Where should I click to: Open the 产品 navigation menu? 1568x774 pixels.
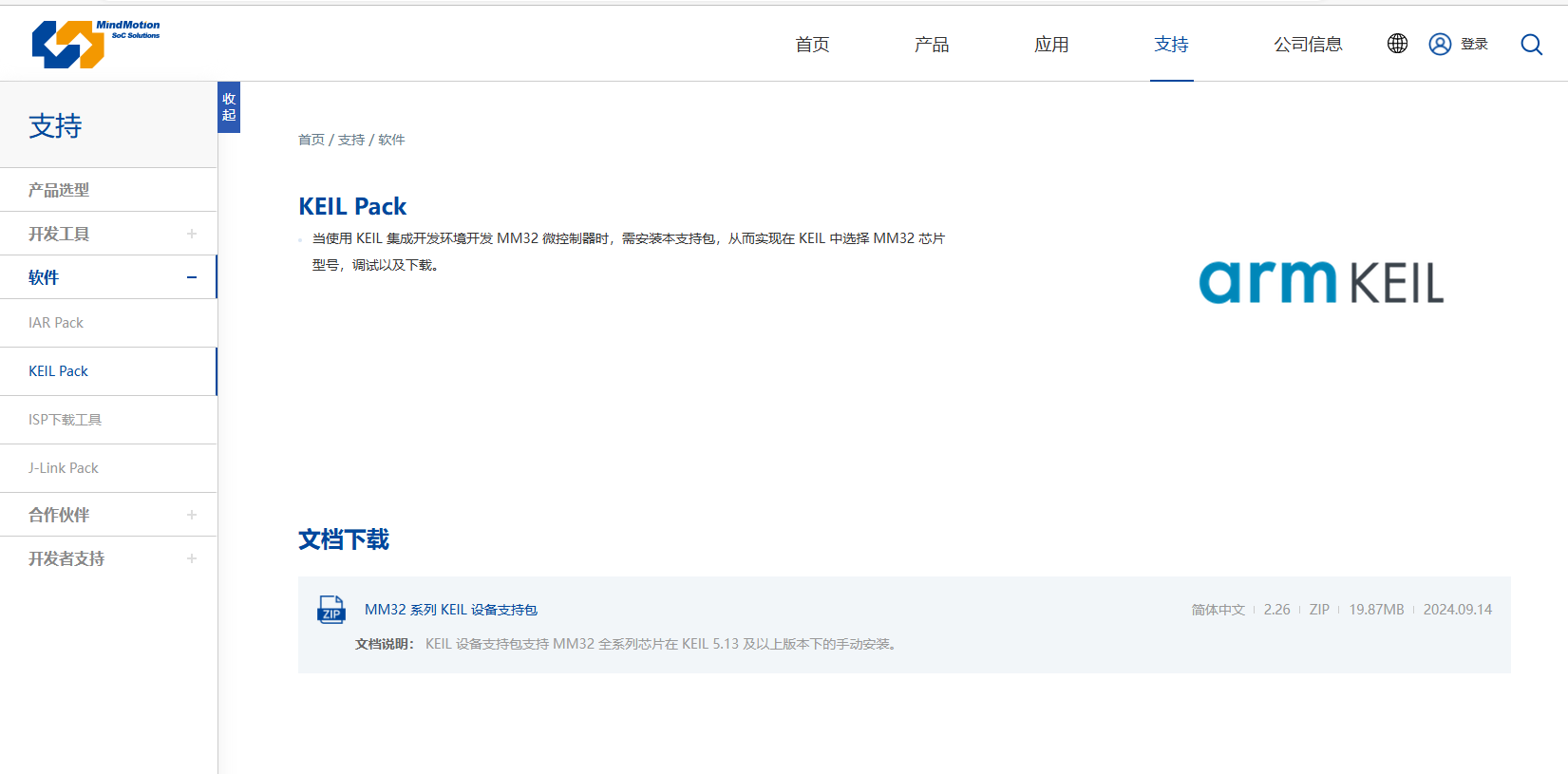931,45
